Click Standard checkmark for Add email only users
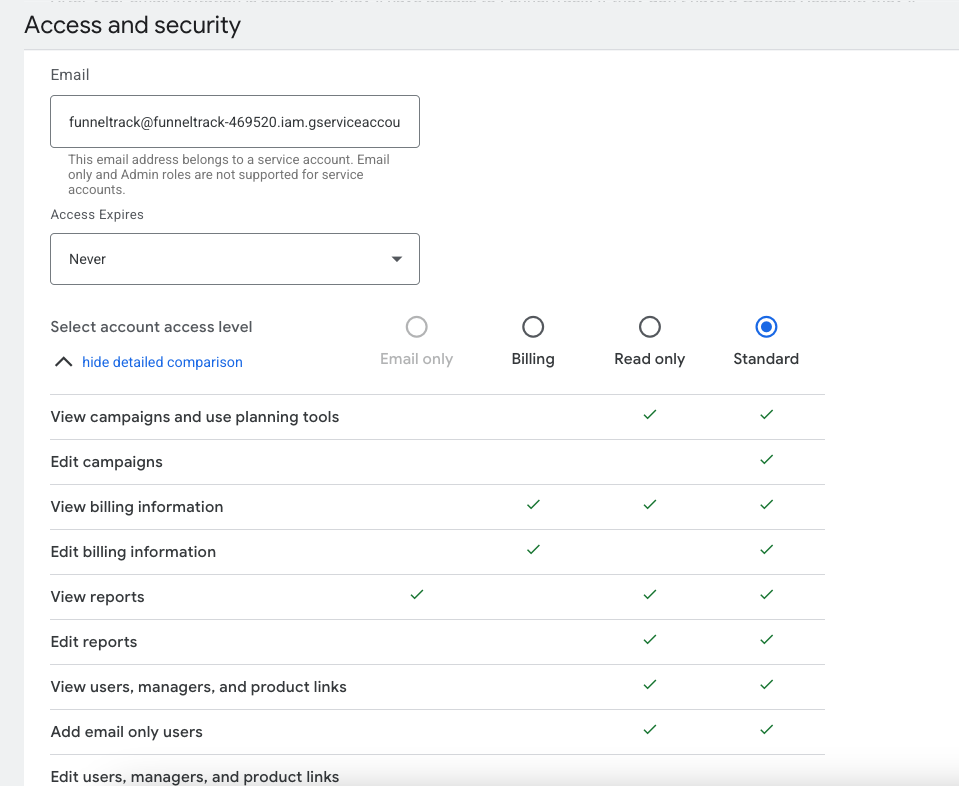Viewport: 959px width, 786px height. 766,729
